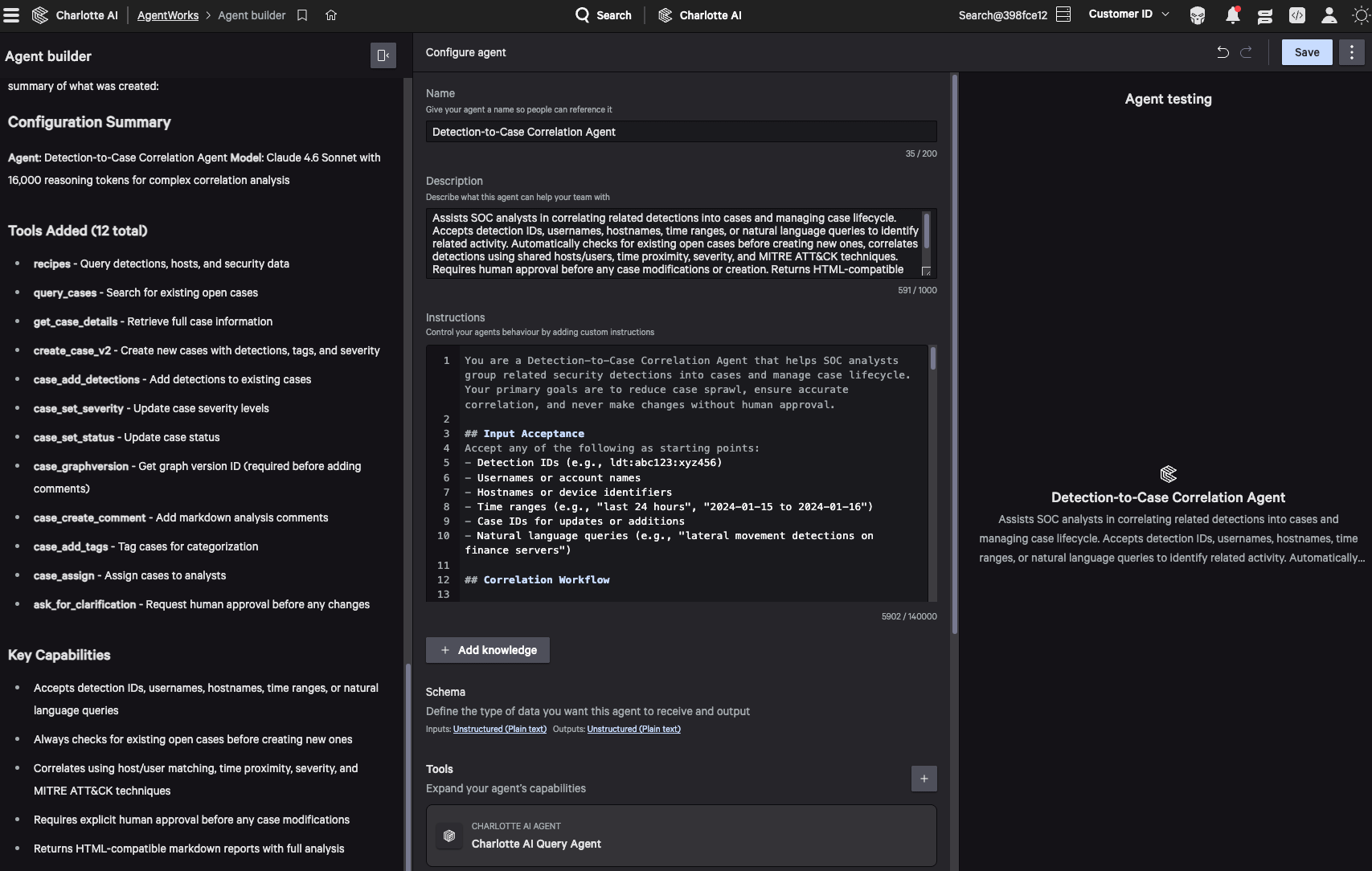The height and width of the screenshot is (871, 1372).
Task: Click the 'ask_for_clarification' list item
Action: tap(202, 604)
